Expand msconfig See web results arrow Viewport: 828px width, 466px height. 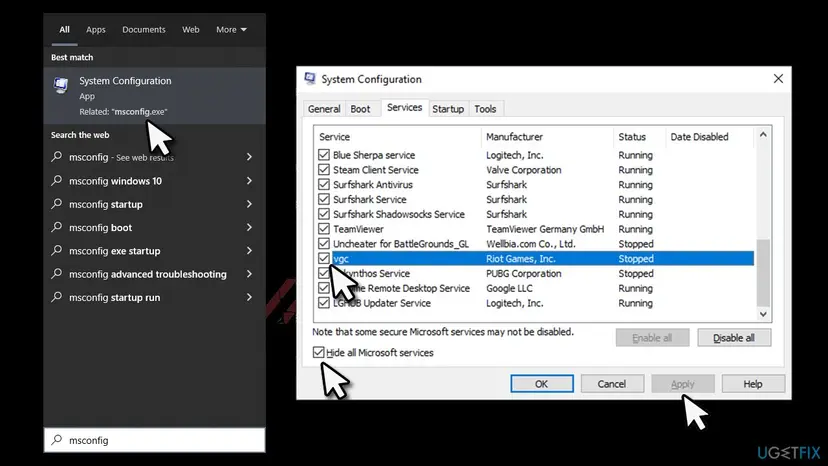click(x=249, y=157)
